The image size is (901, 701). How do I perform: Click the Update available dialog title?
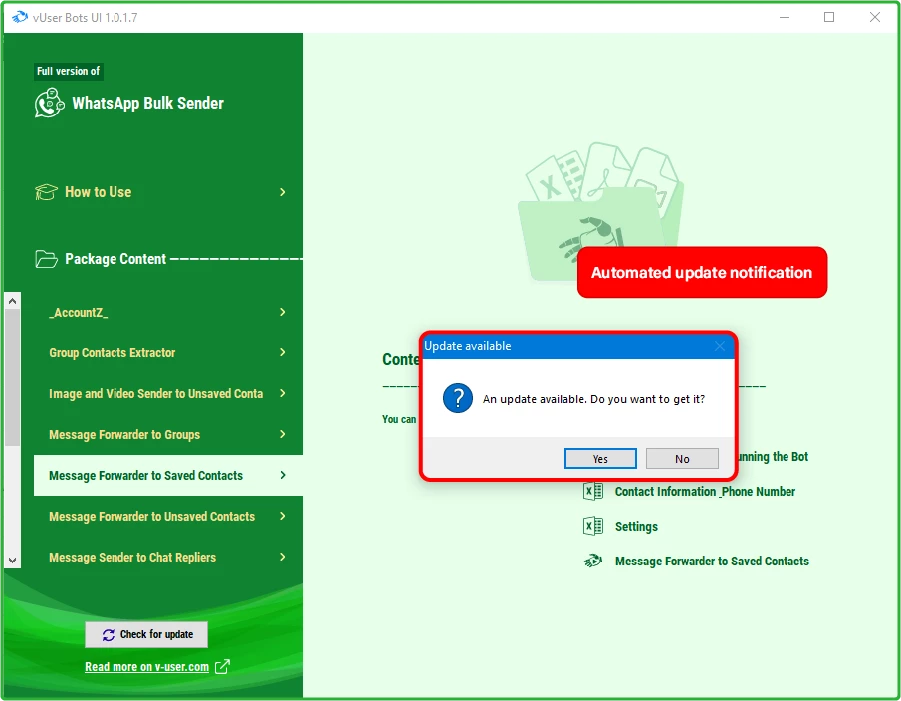[468, 346]
